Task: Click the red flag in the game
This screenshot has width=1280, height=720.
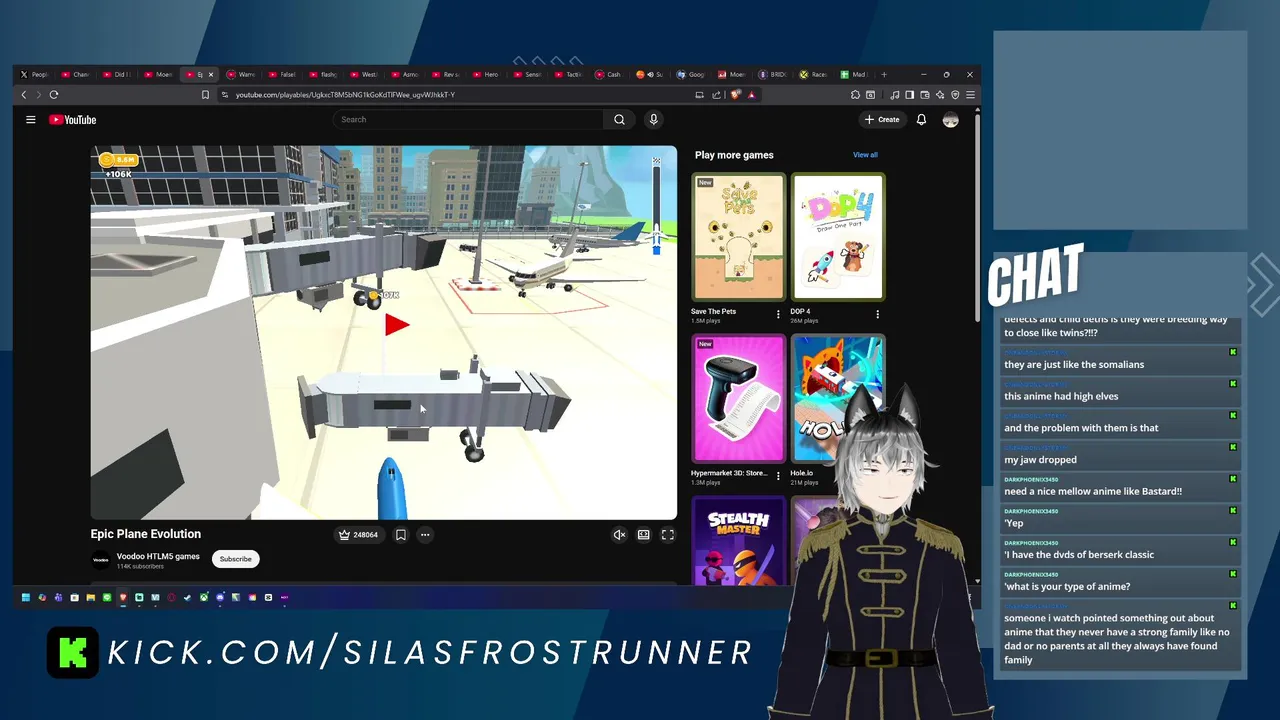Action: [x=396, y=324]
